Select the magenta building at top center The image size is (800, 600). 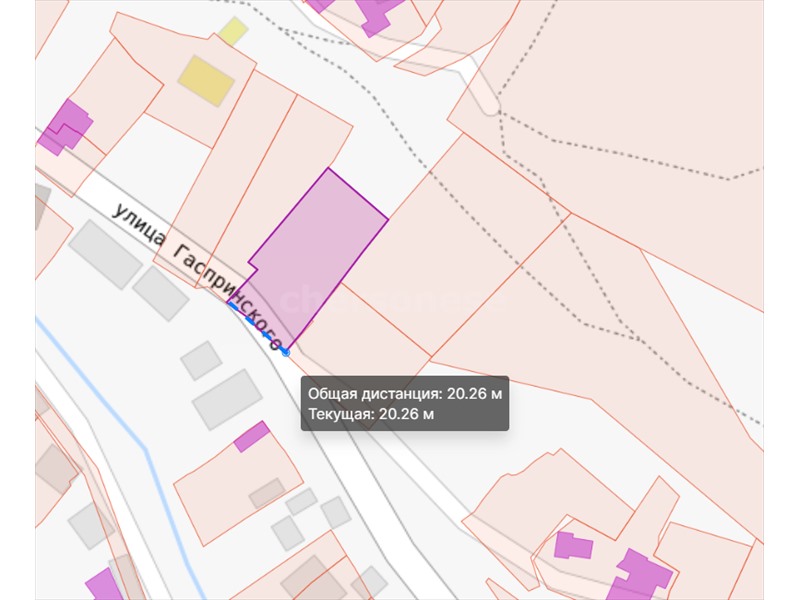(x=374, y=13)
